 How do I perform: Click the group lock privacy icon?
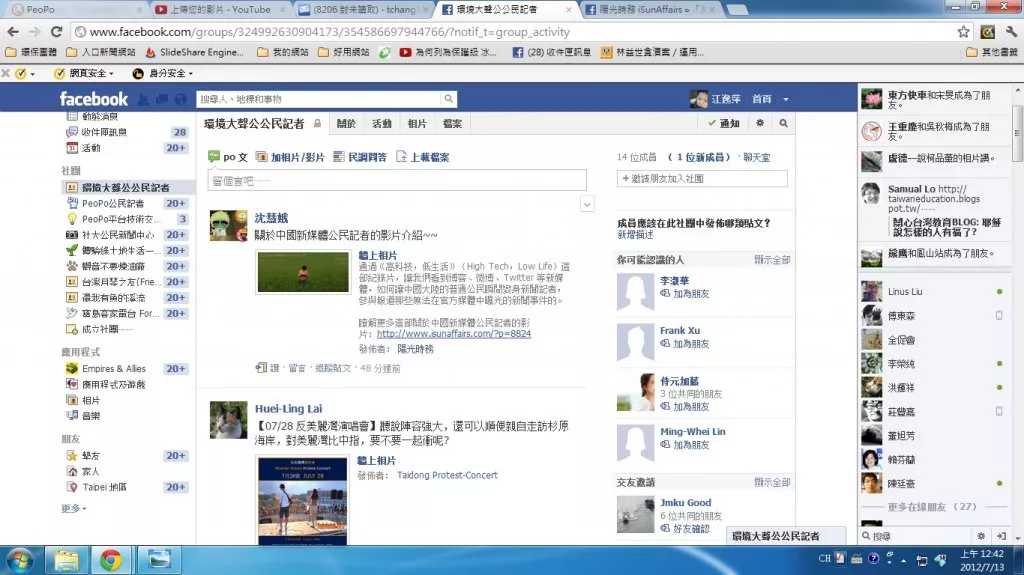click(317, 123)
